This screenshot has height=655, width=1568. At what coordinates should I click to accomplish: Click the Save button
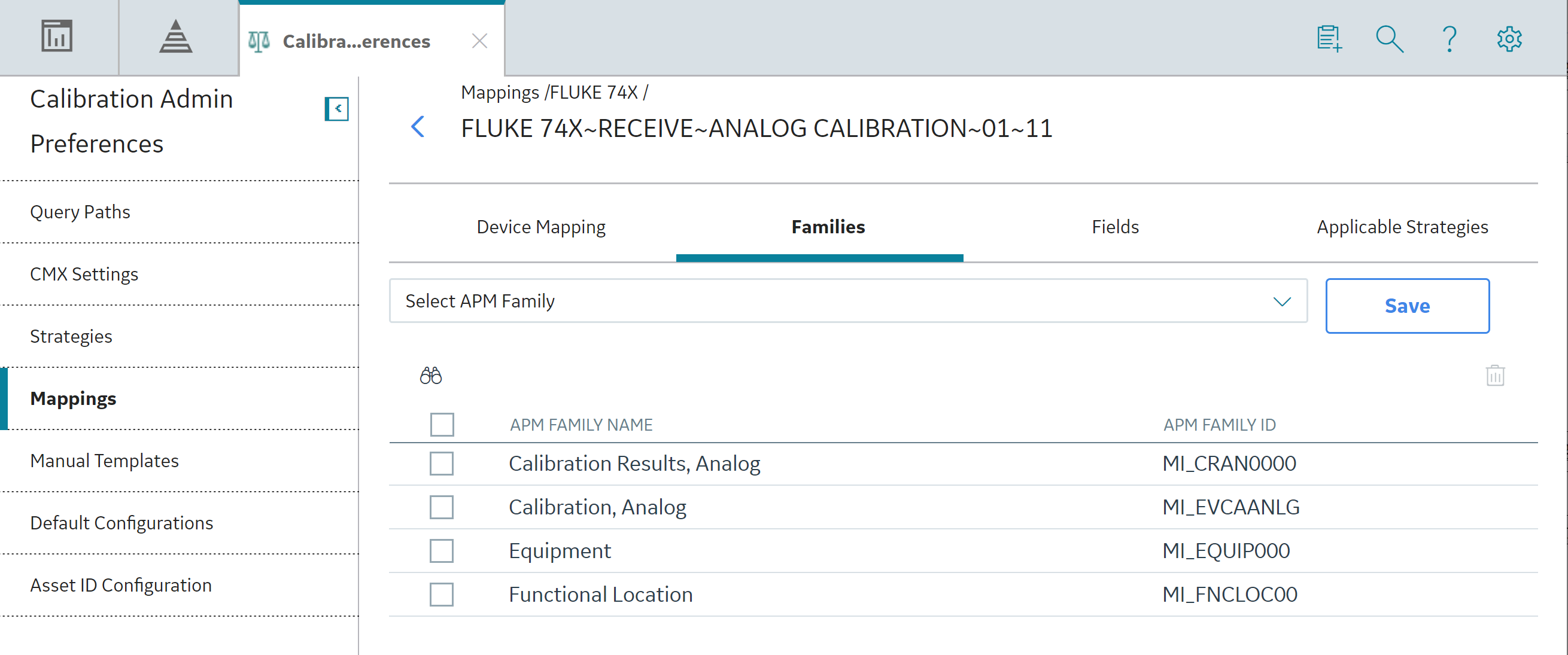click(1407, 305)
